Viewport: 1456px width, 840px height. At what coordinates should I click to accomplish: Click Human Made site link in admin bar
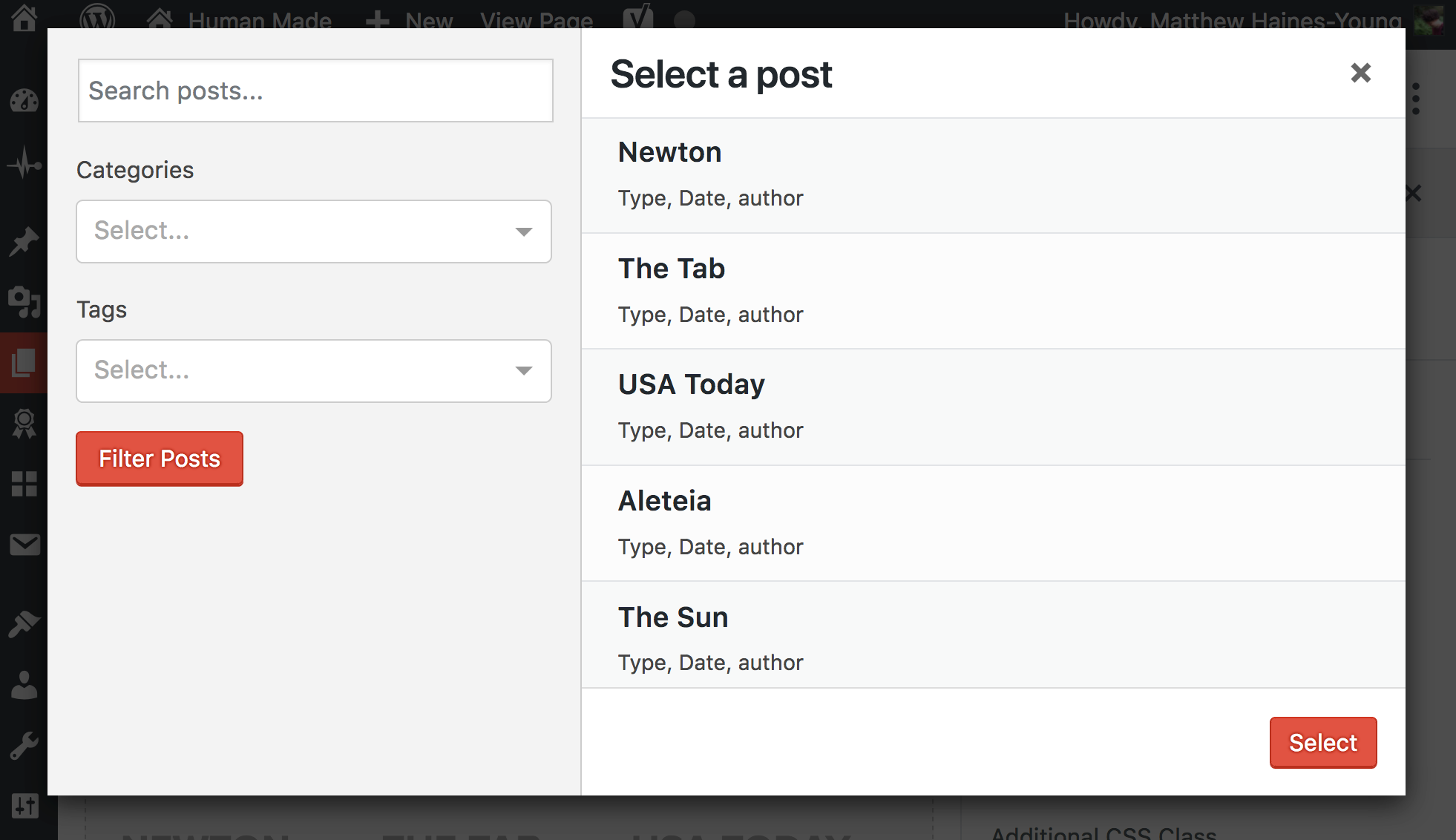point(239,19)
